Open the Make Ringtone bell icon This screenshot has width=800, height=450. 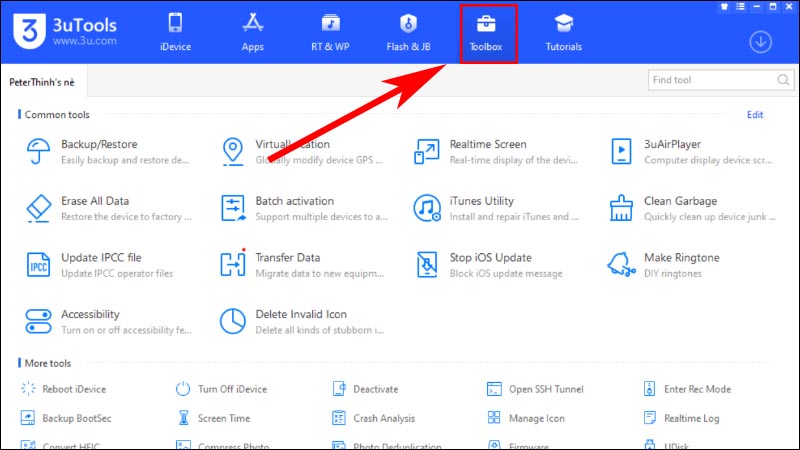pos(621,264)
